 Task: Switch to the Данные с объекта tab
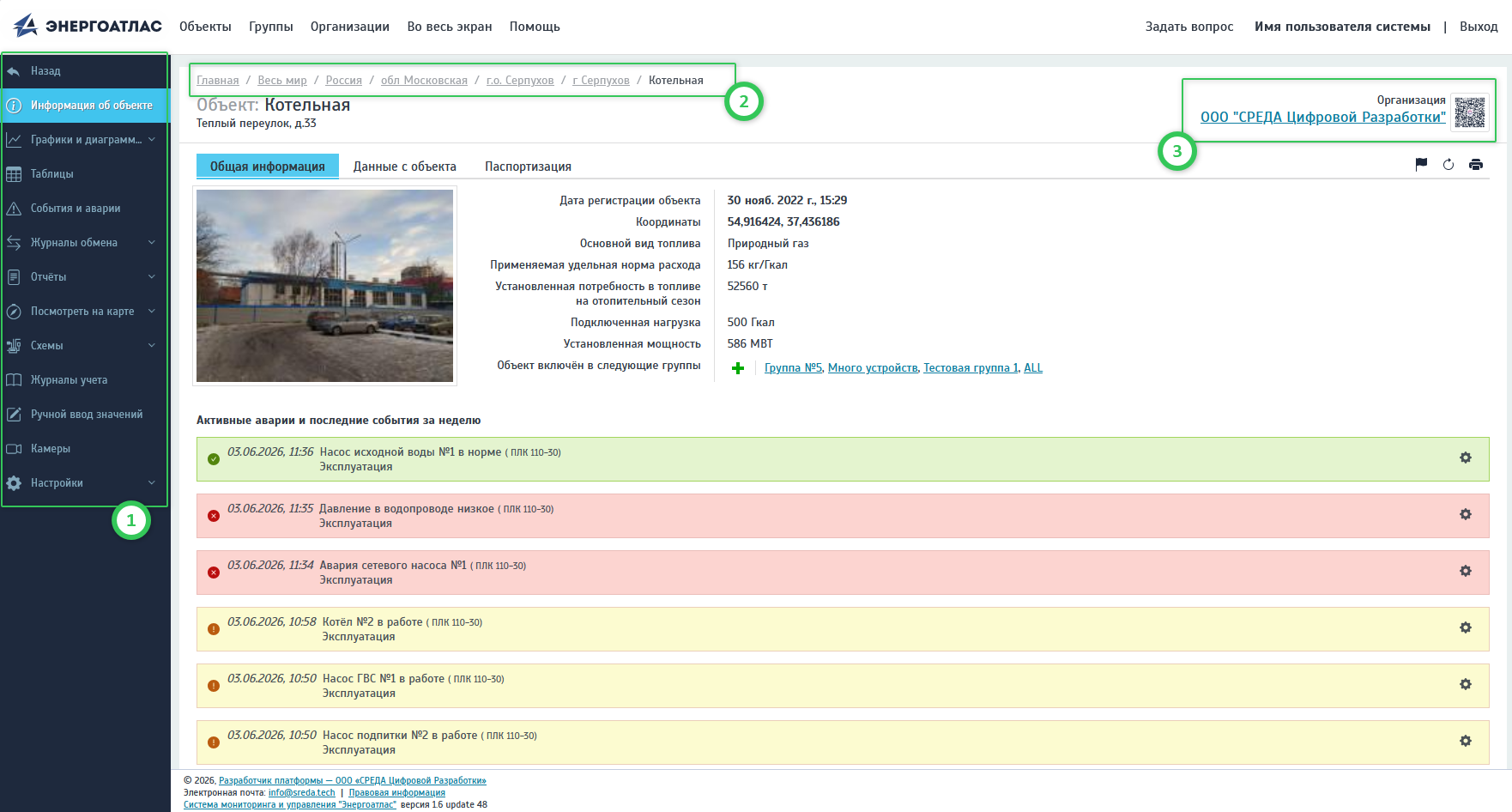[405, 167]
